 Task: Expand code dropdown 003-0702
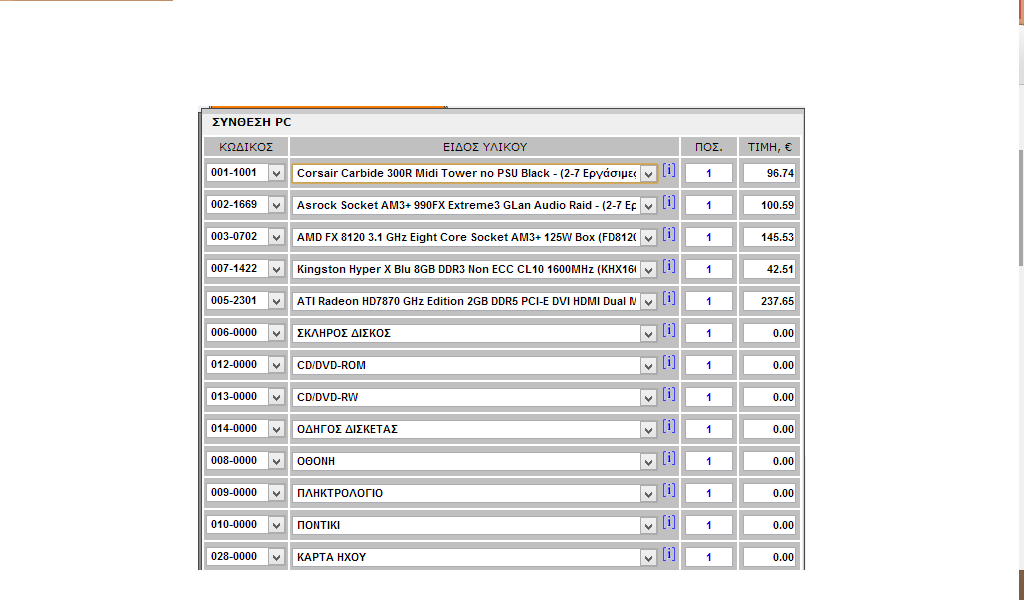pos(276,238)
